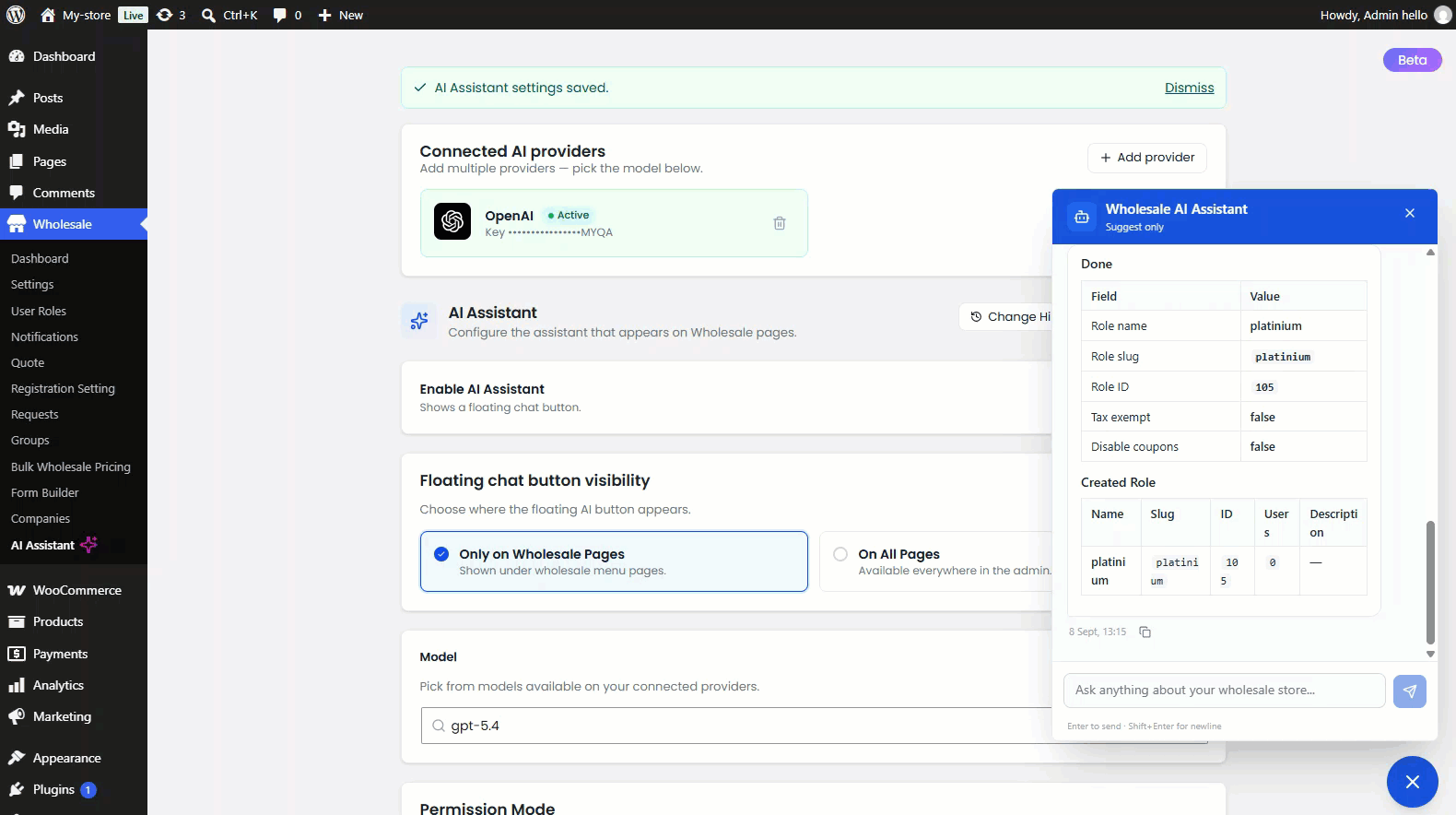1456x815 pixels.
Task: Delete the OpenAI provider with trash icon
Action: pos(780,223)
